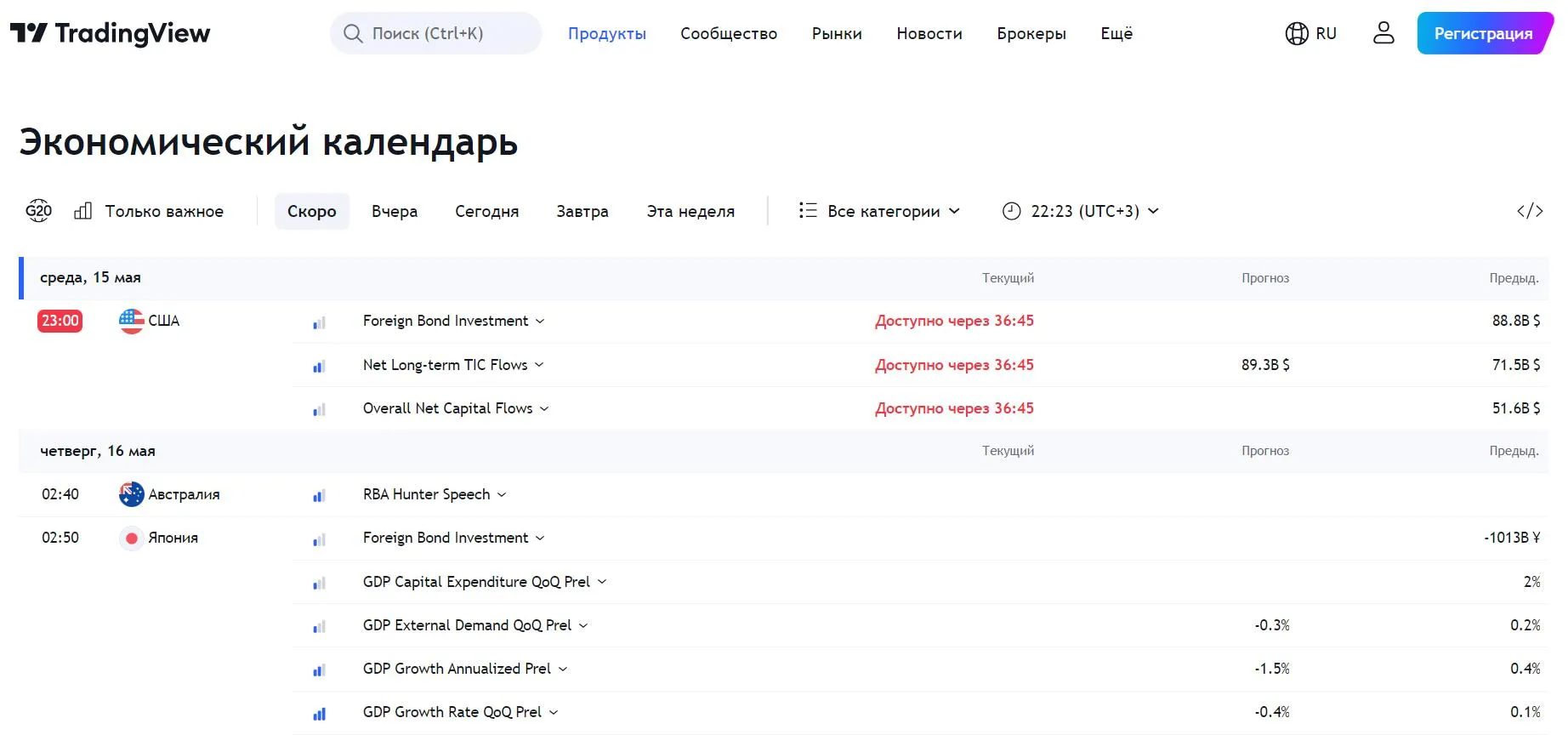The image size is (1568, 735).
Task: Toggle the Только важное importance filter
Action: 149,211
